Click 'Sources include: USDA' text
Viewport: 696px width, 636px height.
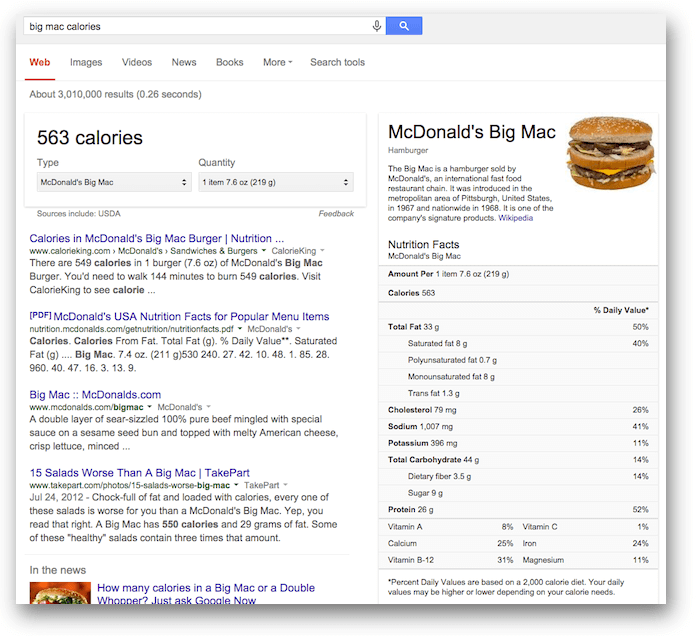pyautogui.click(x=79, y=213)
